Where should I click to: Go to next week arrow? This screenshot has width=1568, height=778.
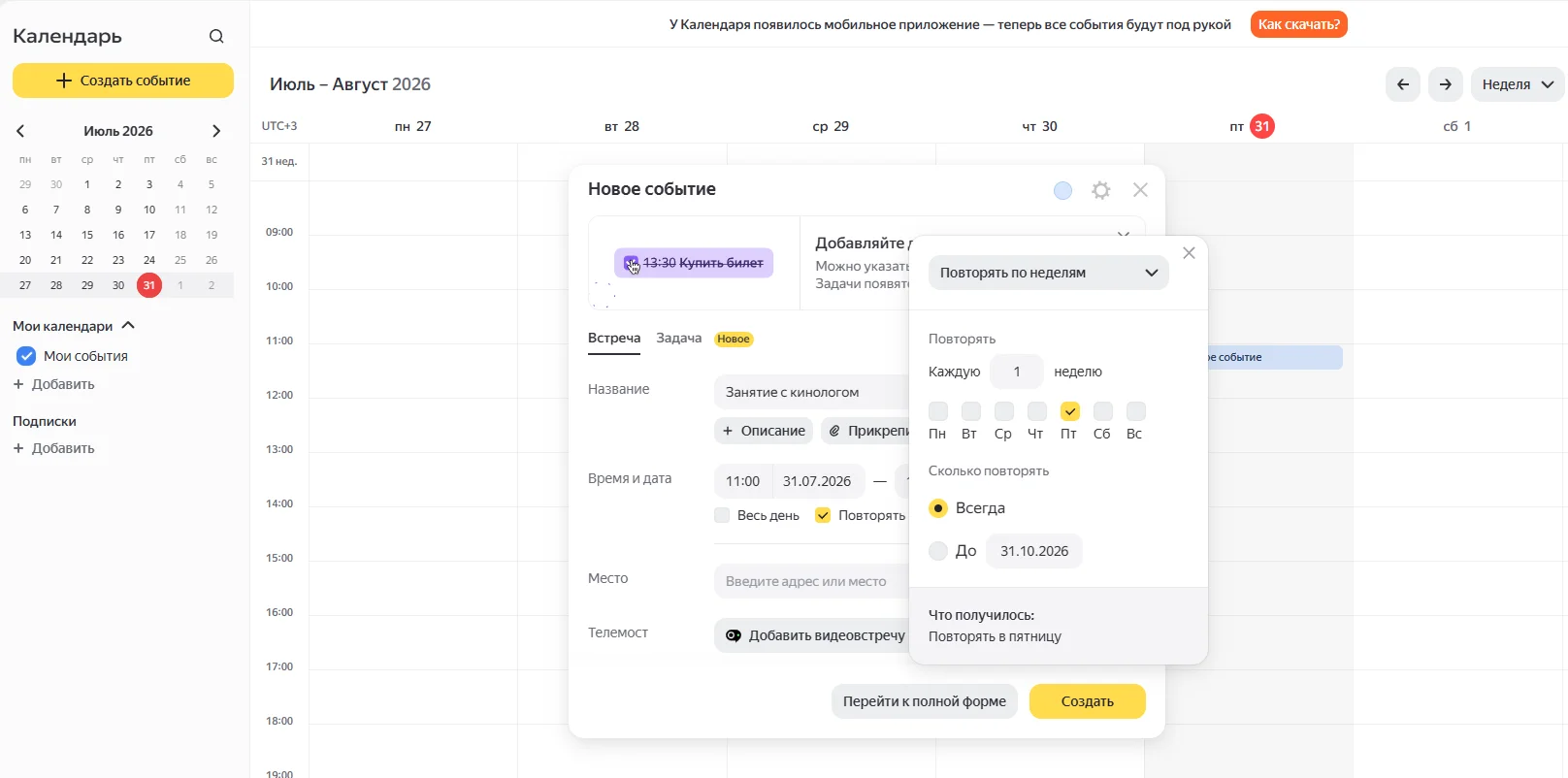point(1446,84)
